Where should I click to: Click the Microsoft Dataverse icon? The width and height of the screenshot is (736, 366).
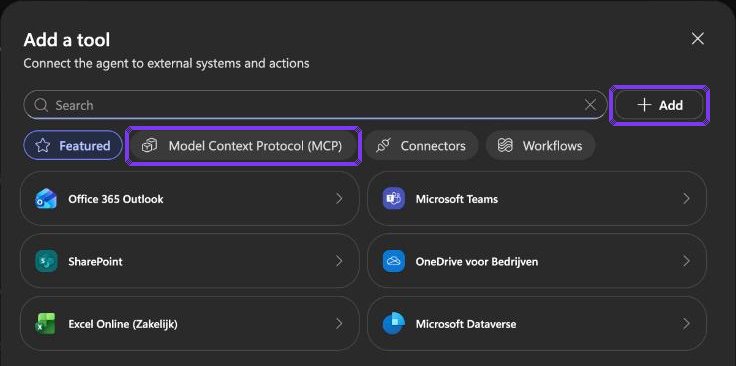click(x=393, y=324)
